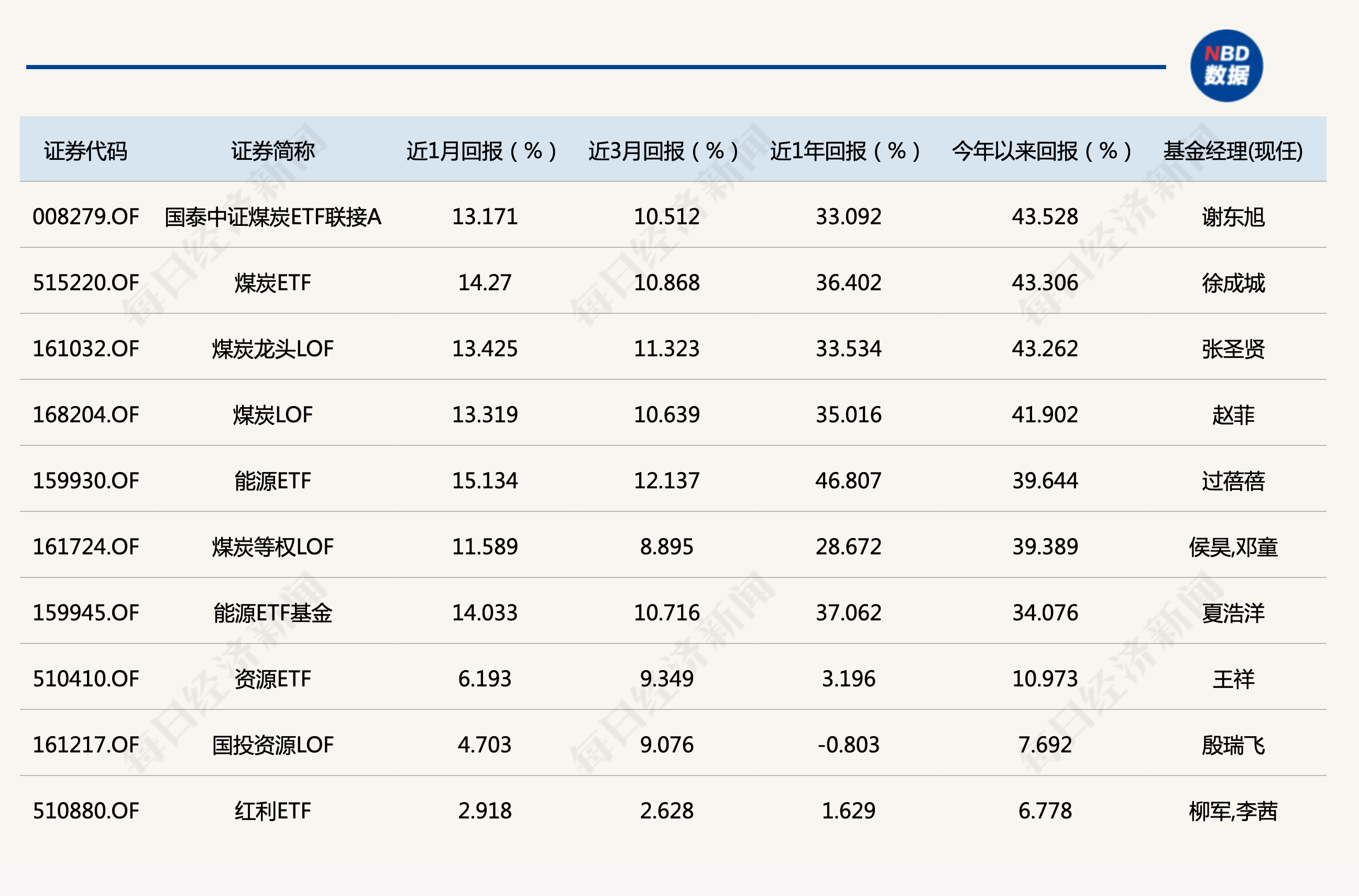1359x896 pixels.
Task: Select the 近1月回报 (%) column header
Action: (x=481, y=151)
